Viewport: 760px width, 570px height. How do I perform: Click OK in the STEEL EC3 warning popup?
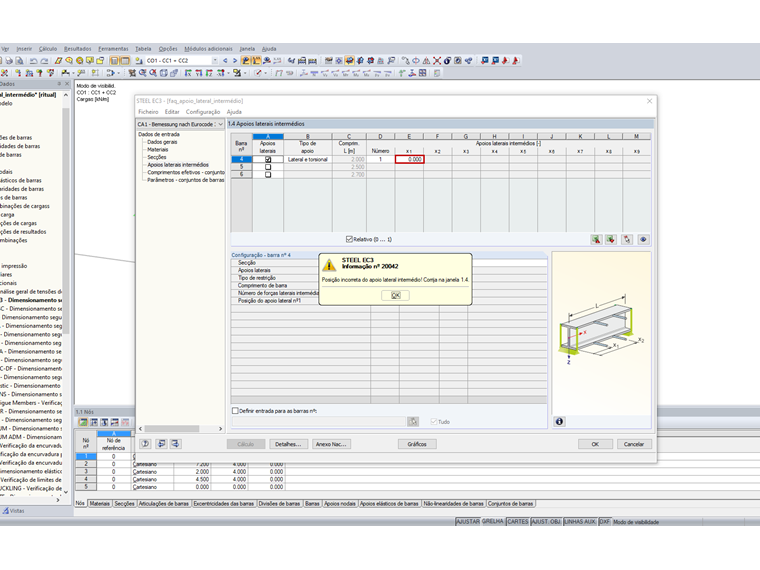[x=395, y=295]
